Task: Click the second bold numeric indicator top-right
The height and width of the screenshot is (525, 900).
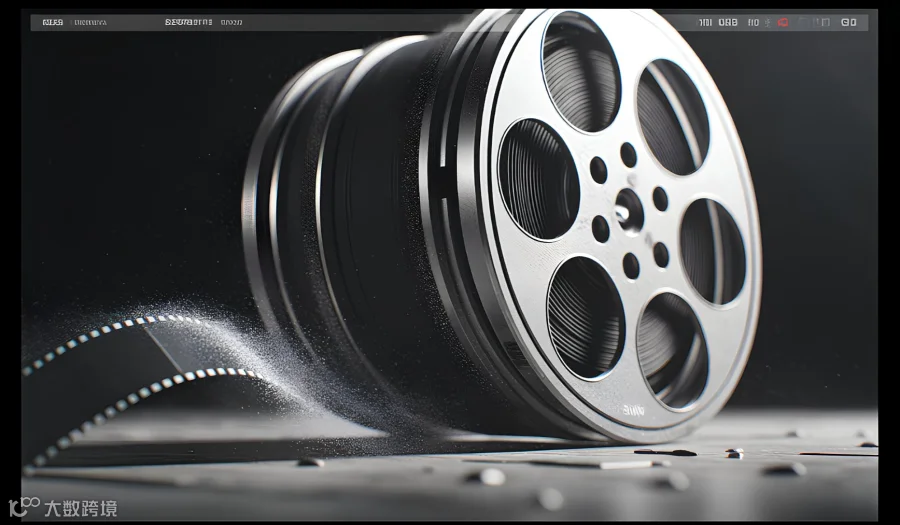Action: tap(728, 22)
